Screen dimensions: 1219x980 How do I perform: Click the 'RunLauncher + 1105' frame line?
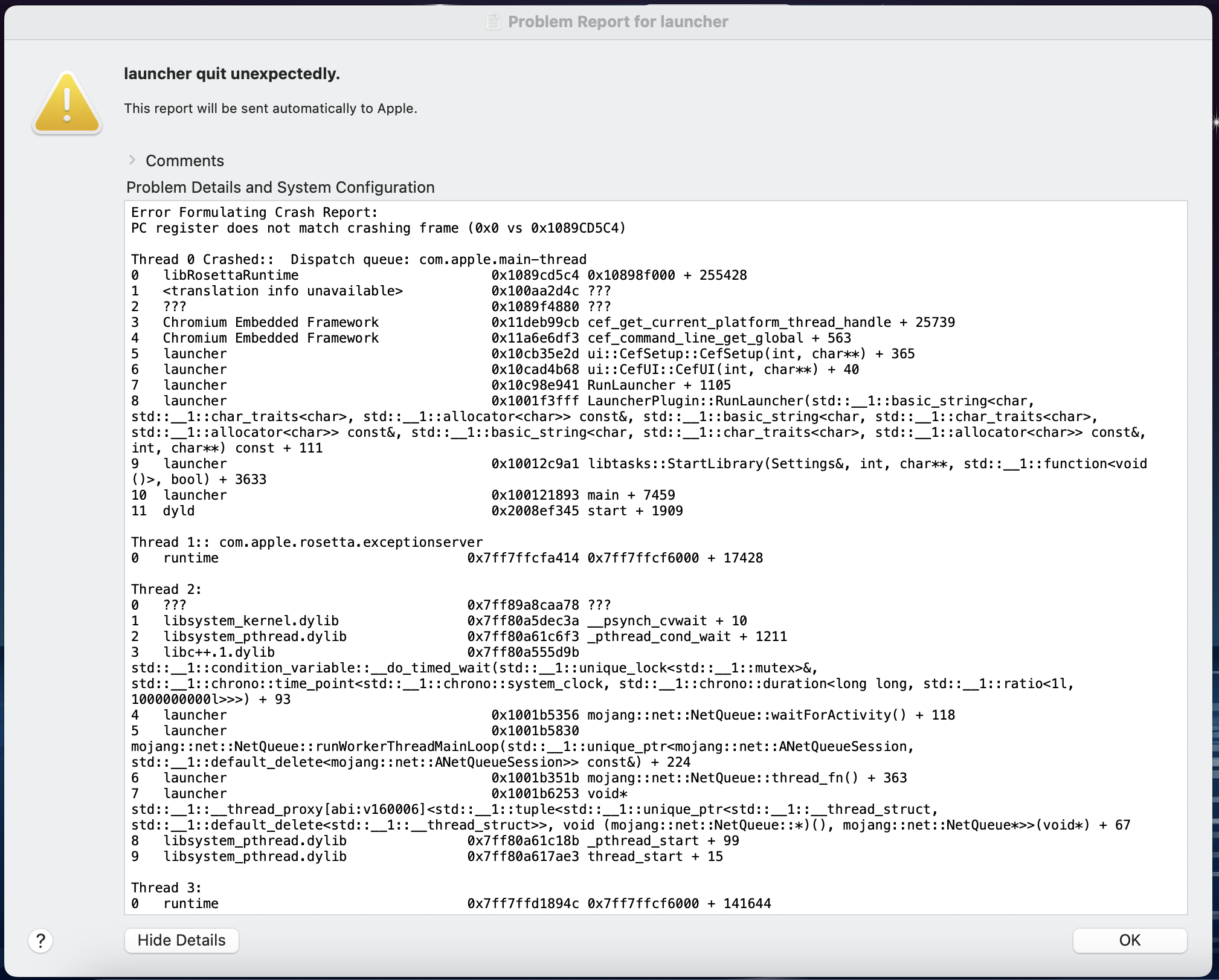click(x=658, y=385)
